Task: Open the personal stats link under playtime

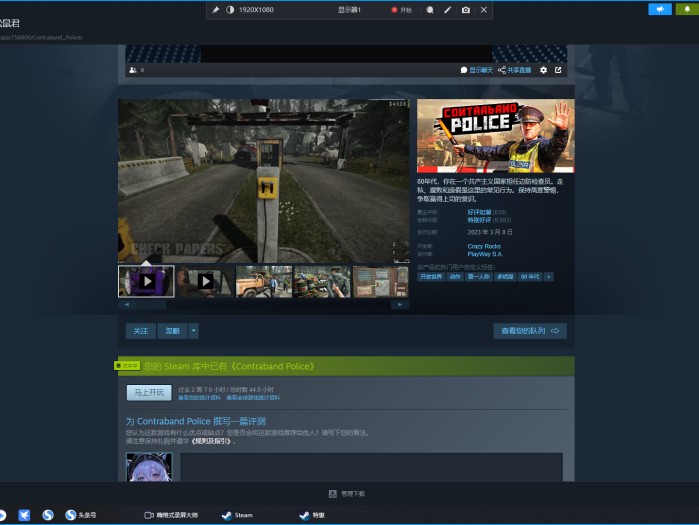Action: 199,398
